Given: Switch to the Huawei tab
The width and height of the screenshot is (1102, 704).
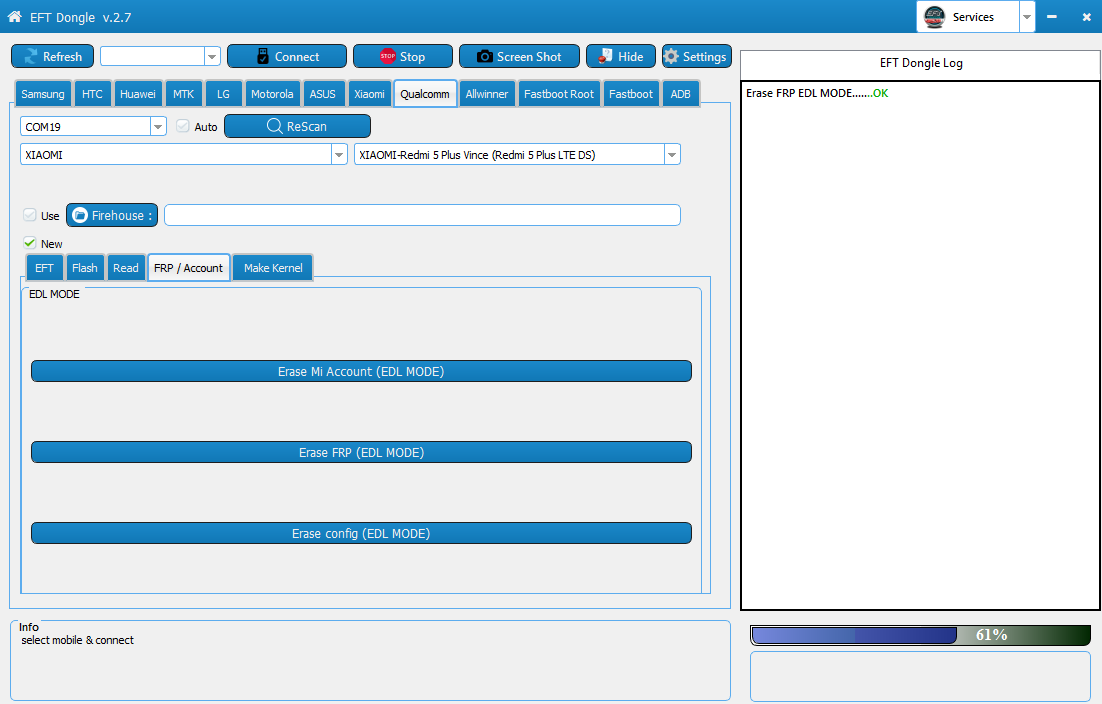Looking at the screenshot, I should tap(138, 93).
